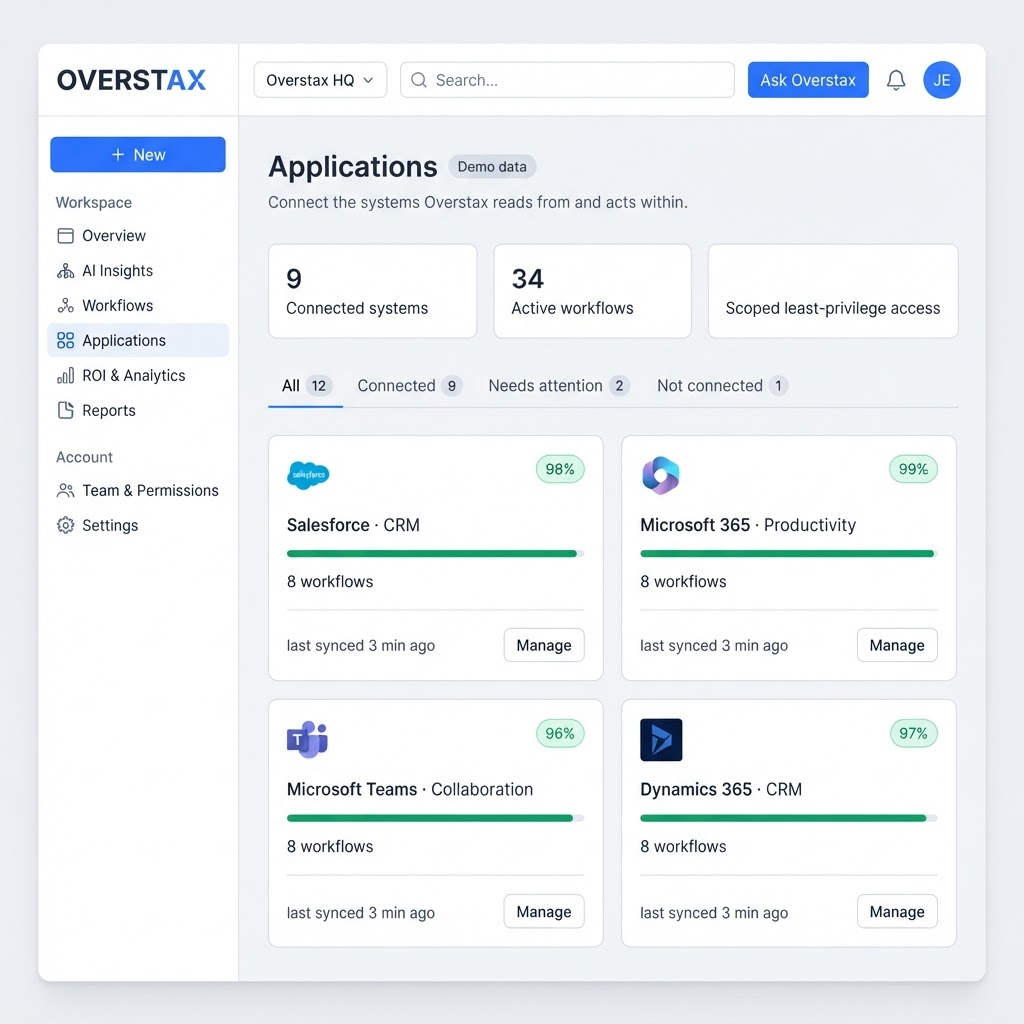Switch to the All tab
The image size is (1024, 1024).
pyautogui.click(x=306, y=386)
